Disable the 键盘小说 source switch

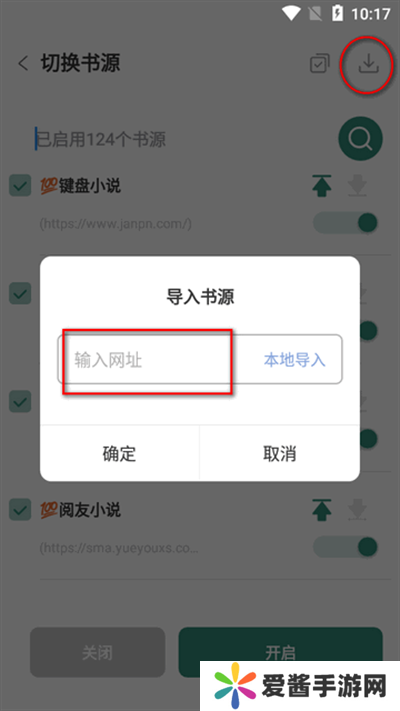(x=346, y=223)
